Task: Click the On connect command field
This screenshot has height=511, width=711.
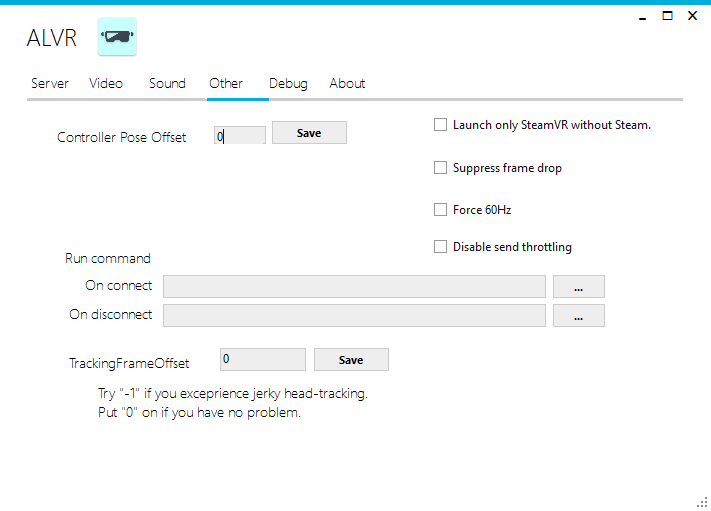Action: click(354, 287)
